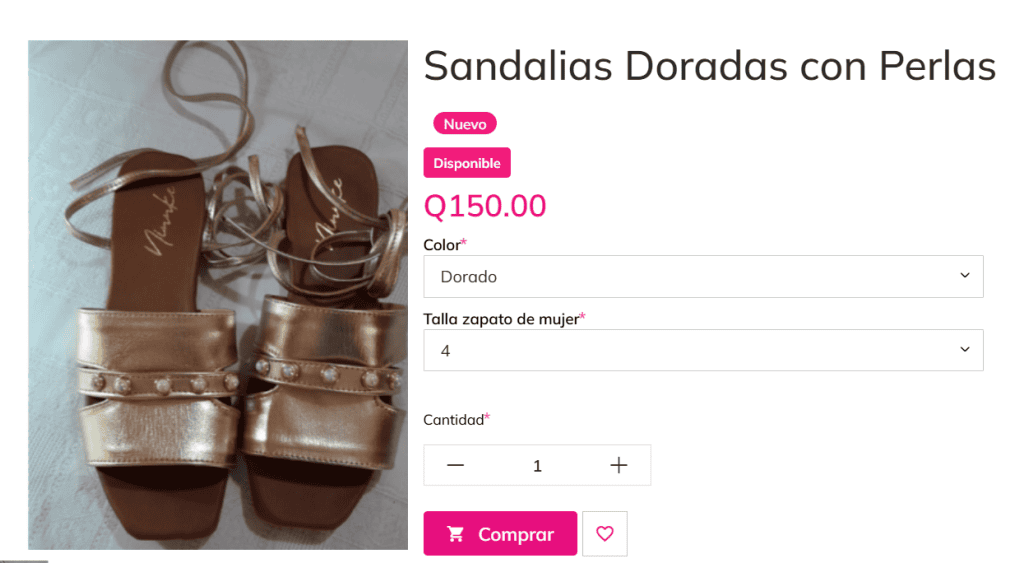
Task: Click the pink Nuevo badge
Action: tap(465, 123)
